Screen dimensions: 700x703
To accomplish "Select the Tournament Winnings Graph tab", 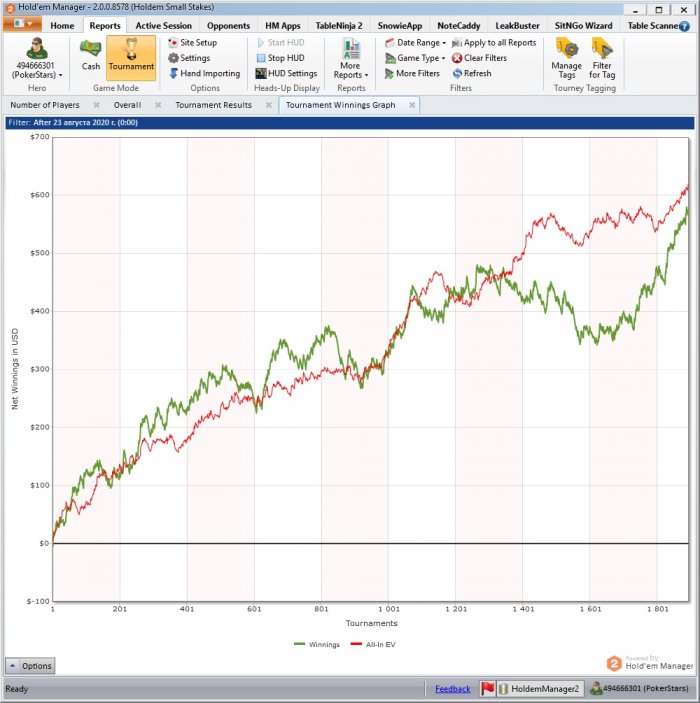I will (x=341, y=105).
